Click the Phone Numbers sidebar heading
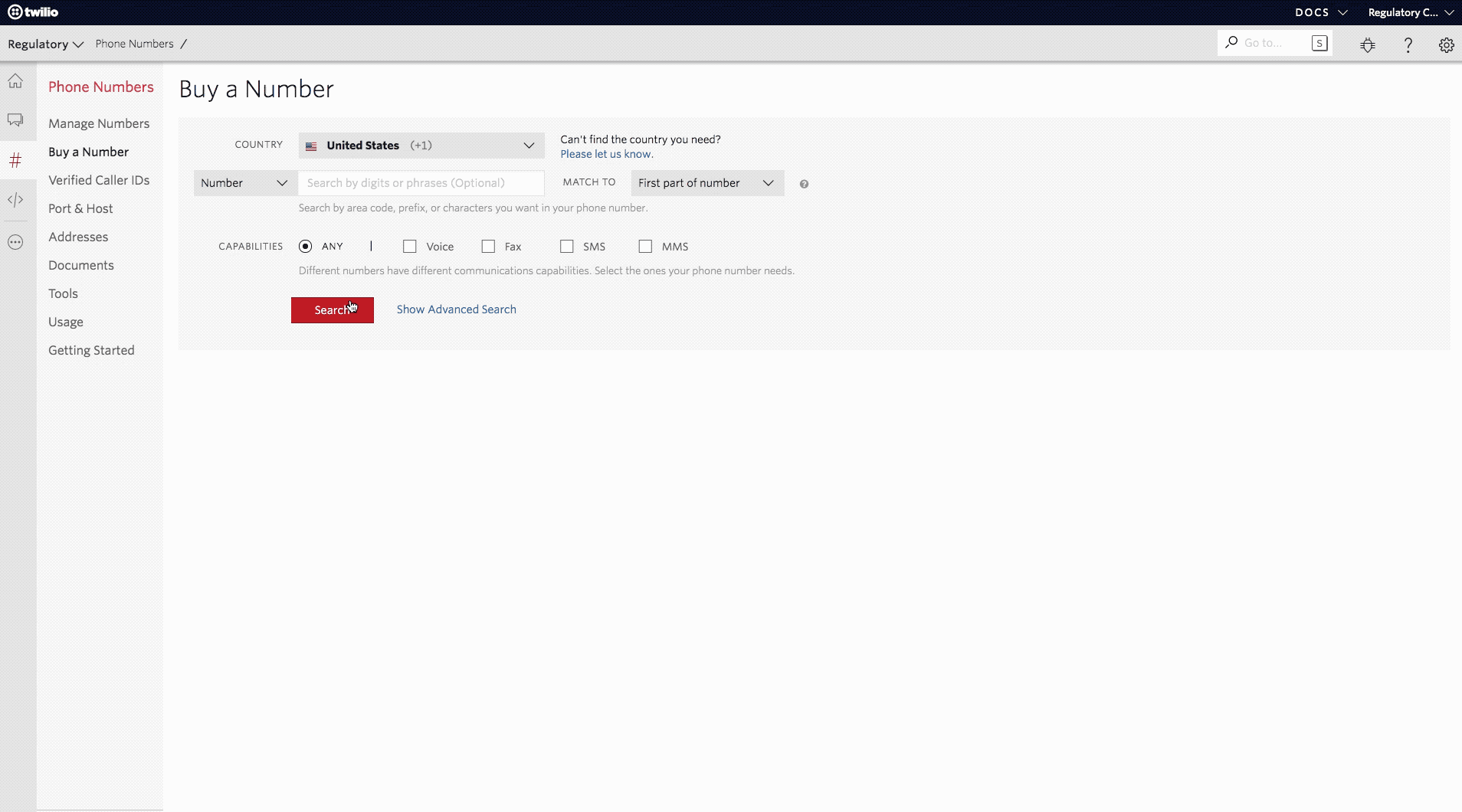The height and width of the screenshot is (812, 1462). point(101,87)
